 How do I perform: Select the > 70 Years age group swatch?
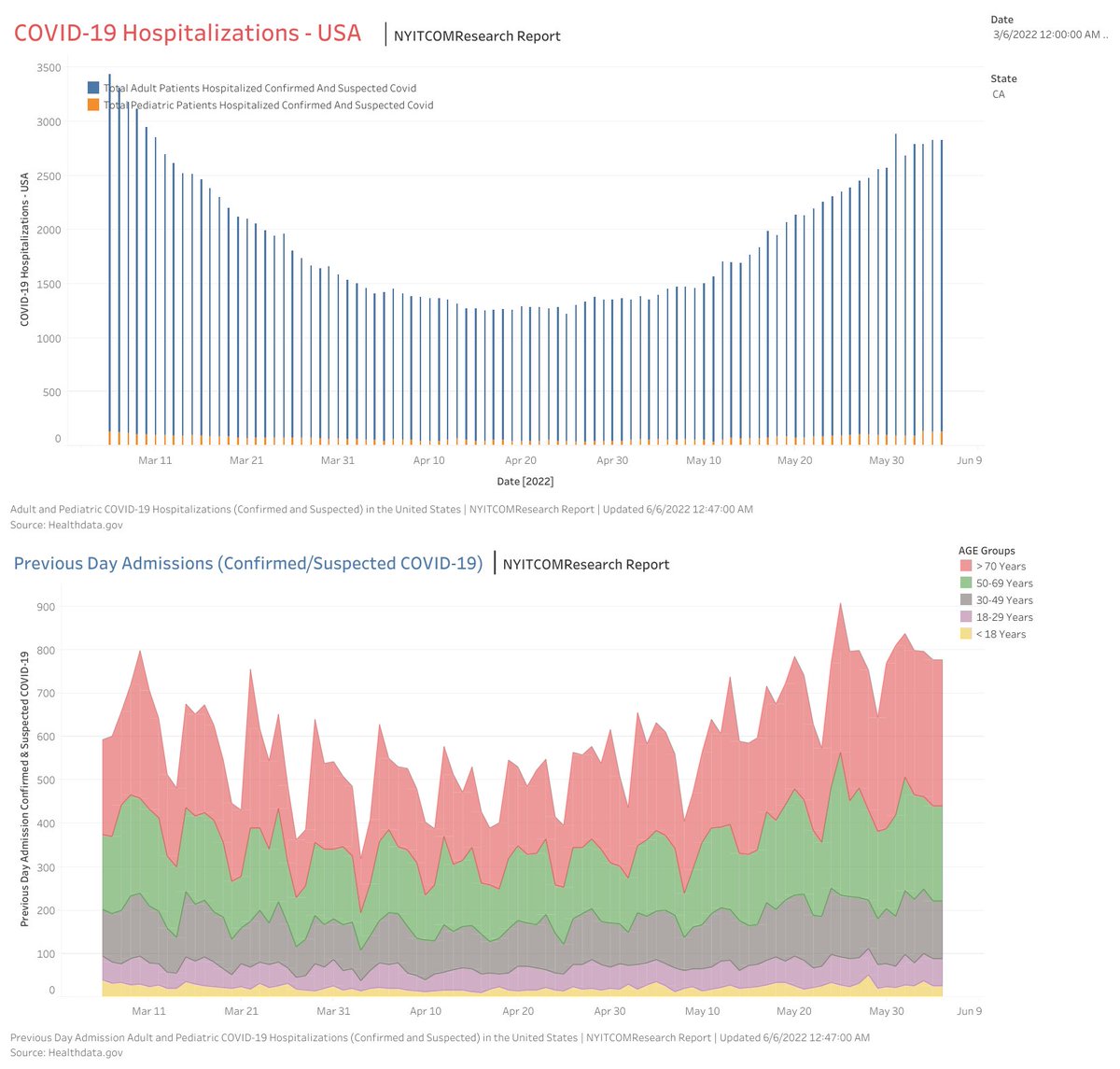point(965,566)
